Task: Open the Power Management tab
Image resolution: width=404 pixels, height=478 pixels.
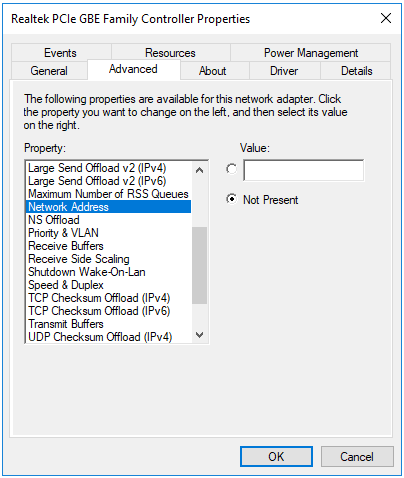Action: point(310,53)
